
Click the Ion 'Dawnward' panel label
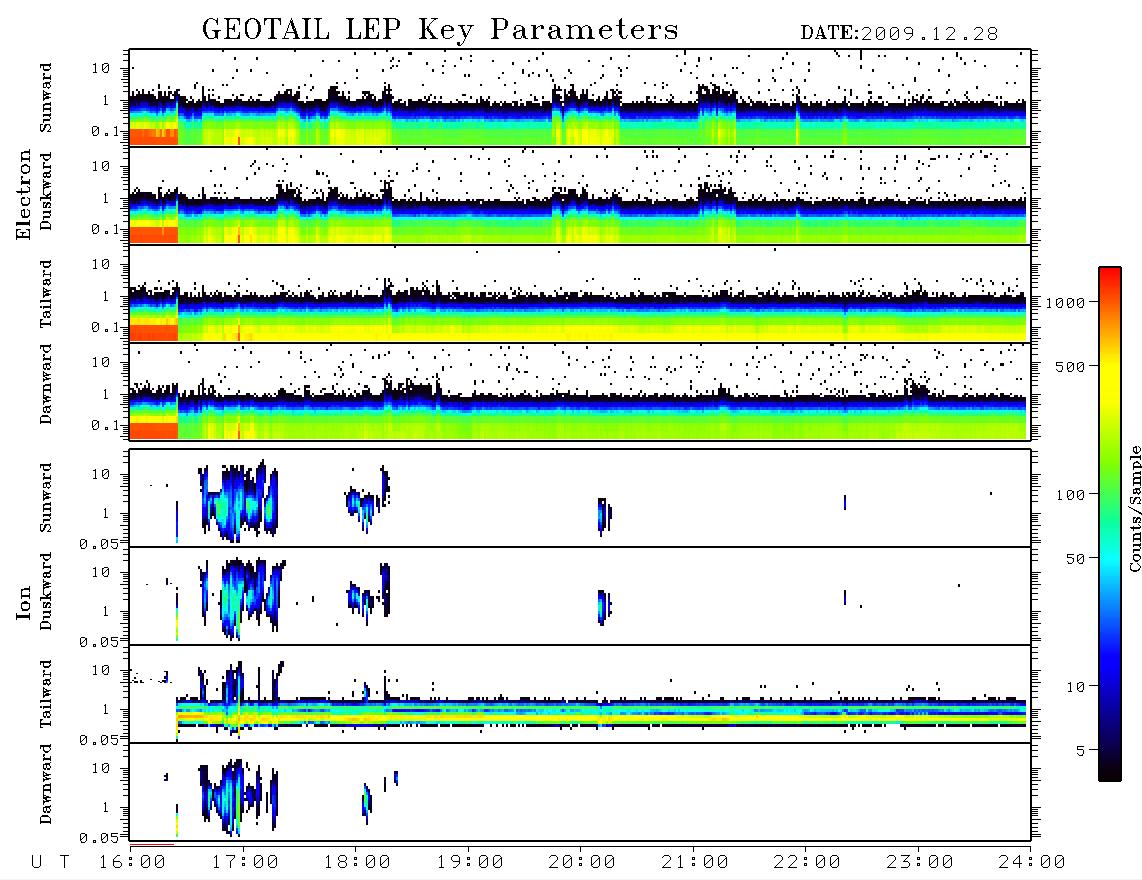pyautogui.click(x=46, y=784)
